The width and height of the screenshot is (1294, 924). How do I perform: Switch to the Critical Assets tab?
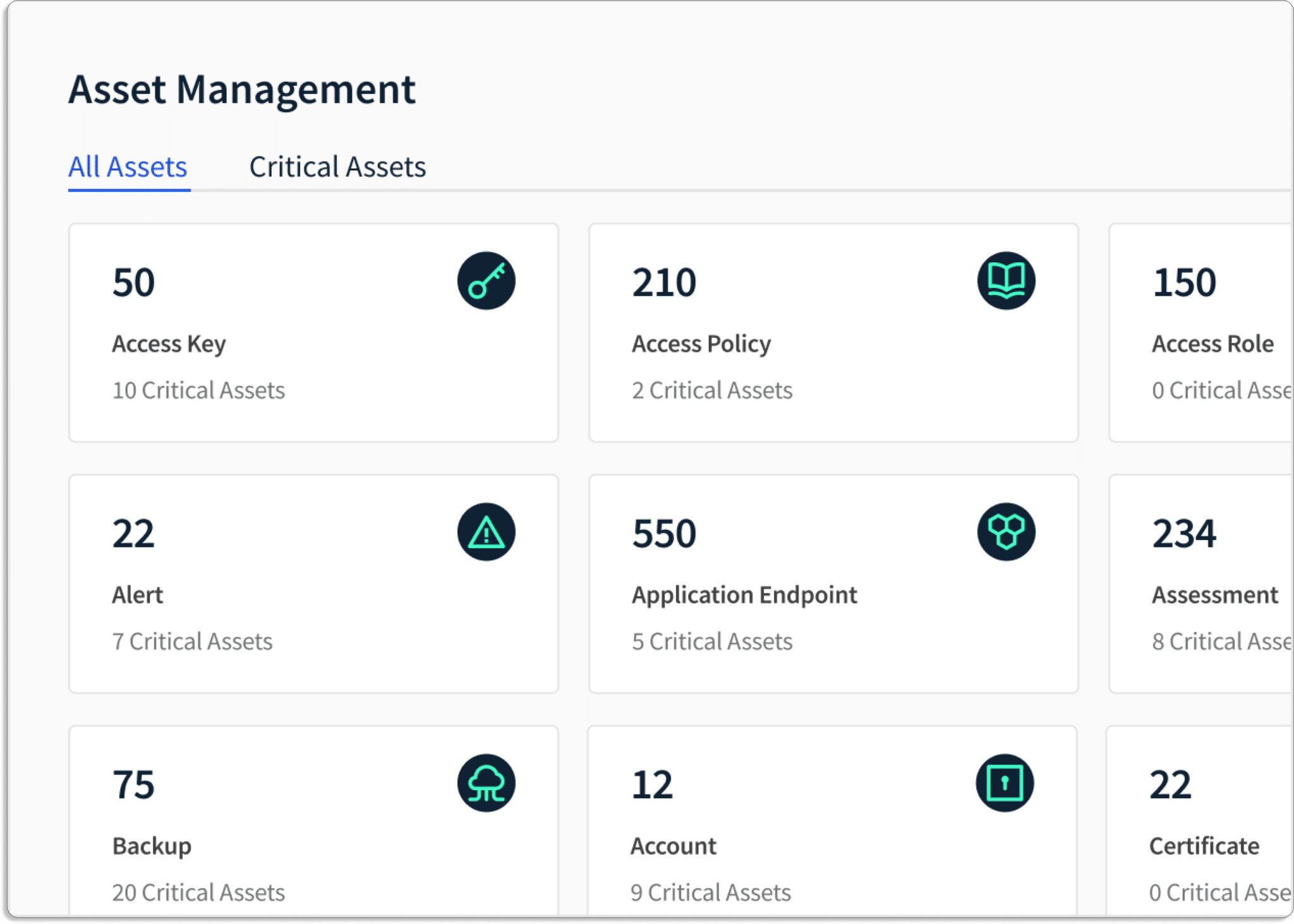pyautogui.click(x=337, y=167)
